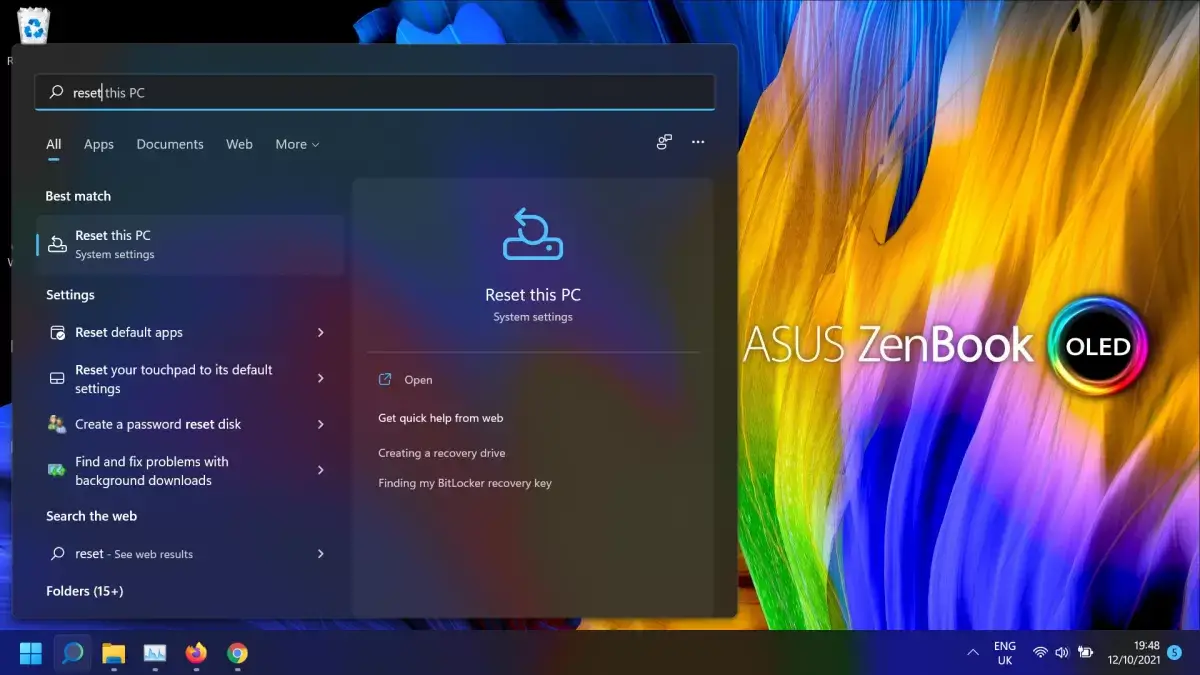Viewport: 1200px width, 675px height.
Task: Open the Creating a recovery drive link
Action: coord(442,453)
